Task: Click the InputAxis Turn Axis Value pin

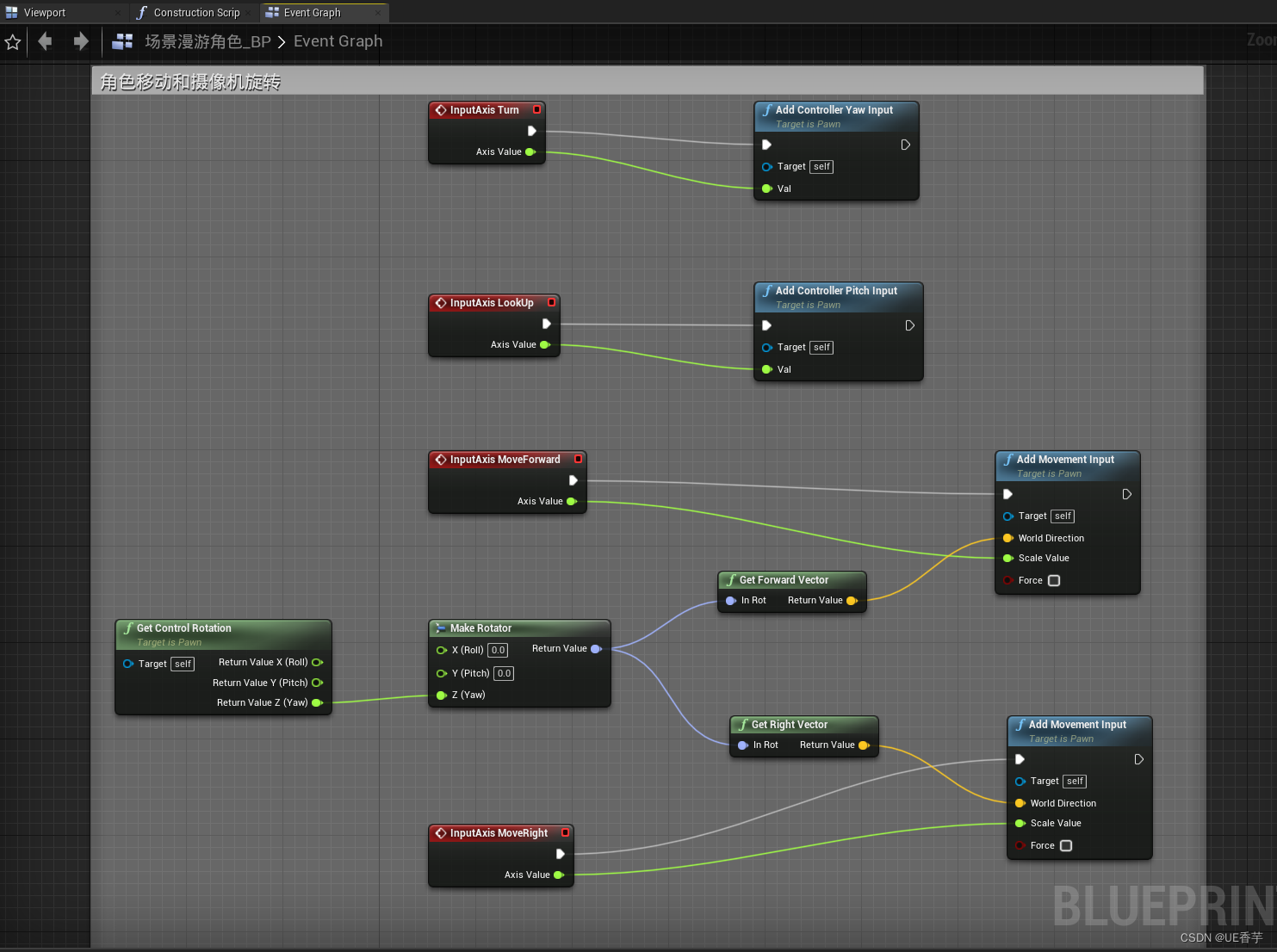Action: [x=530, y=151]
